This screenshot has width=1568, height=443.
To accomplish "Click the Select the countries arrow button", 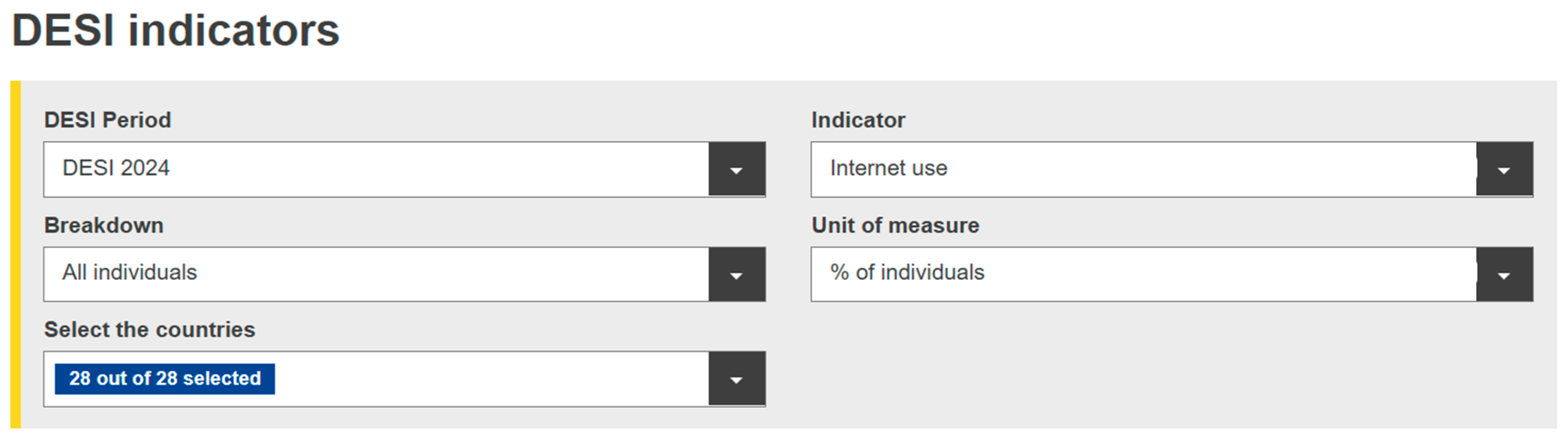I will coord(736,379).
